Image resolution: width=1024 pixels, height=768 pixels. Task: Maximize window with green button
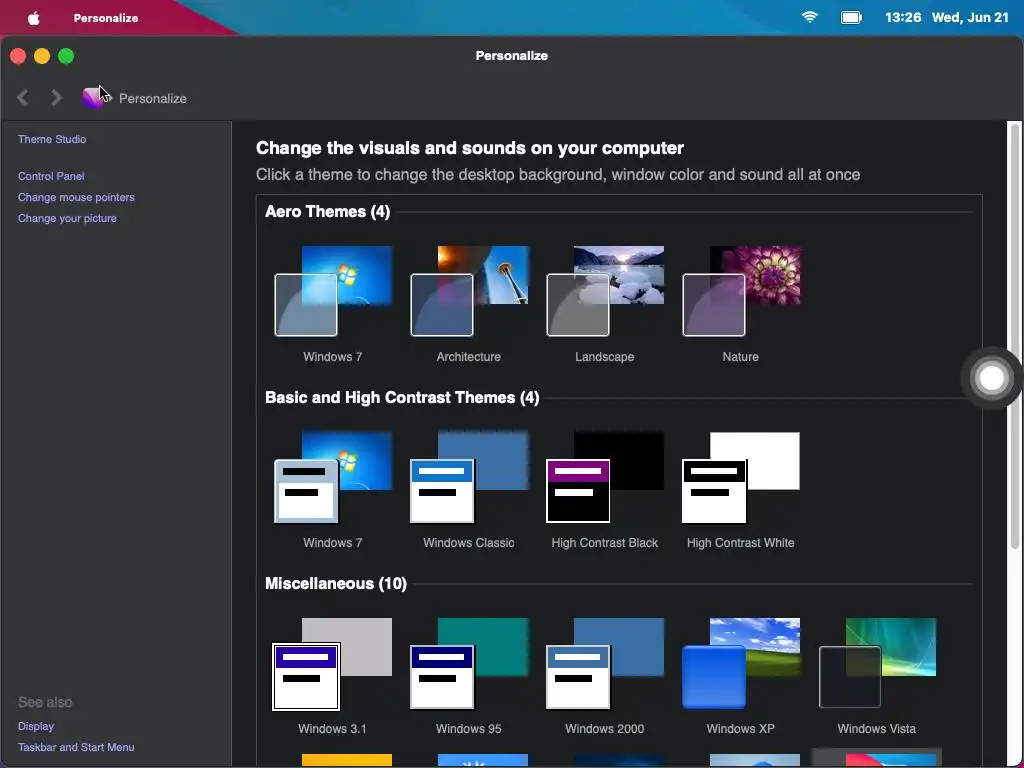click(x=66, y=56)
